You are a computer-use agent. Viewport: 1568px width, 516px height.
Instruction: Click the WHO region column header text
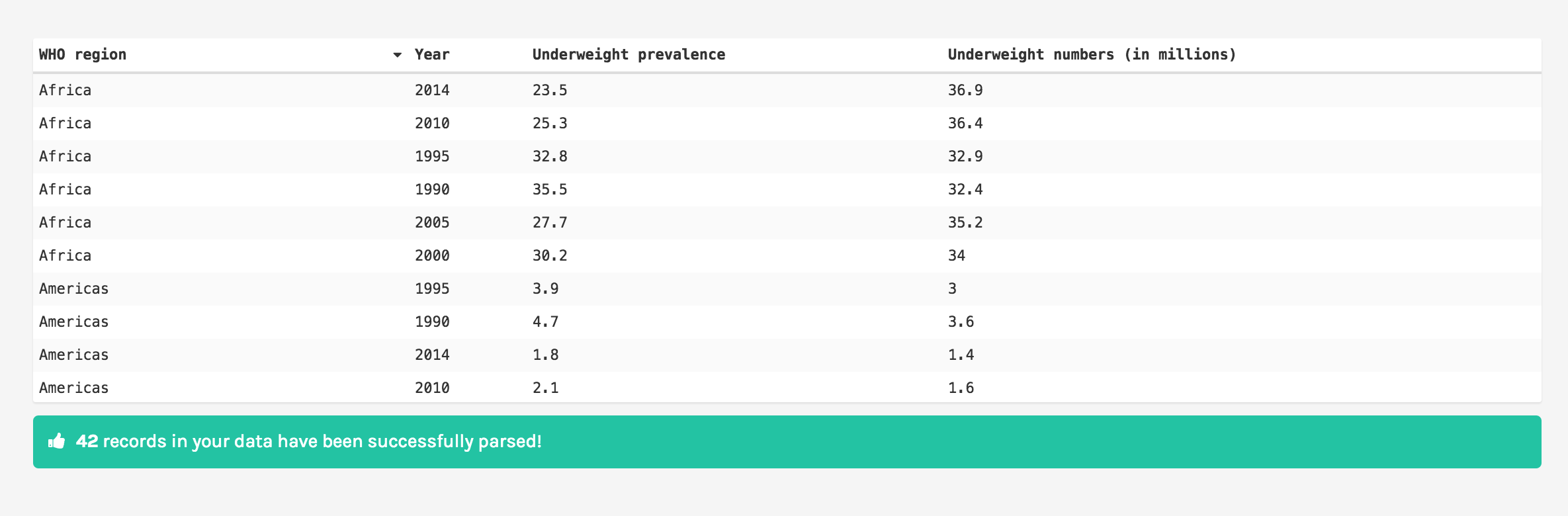tap(83, 55)
